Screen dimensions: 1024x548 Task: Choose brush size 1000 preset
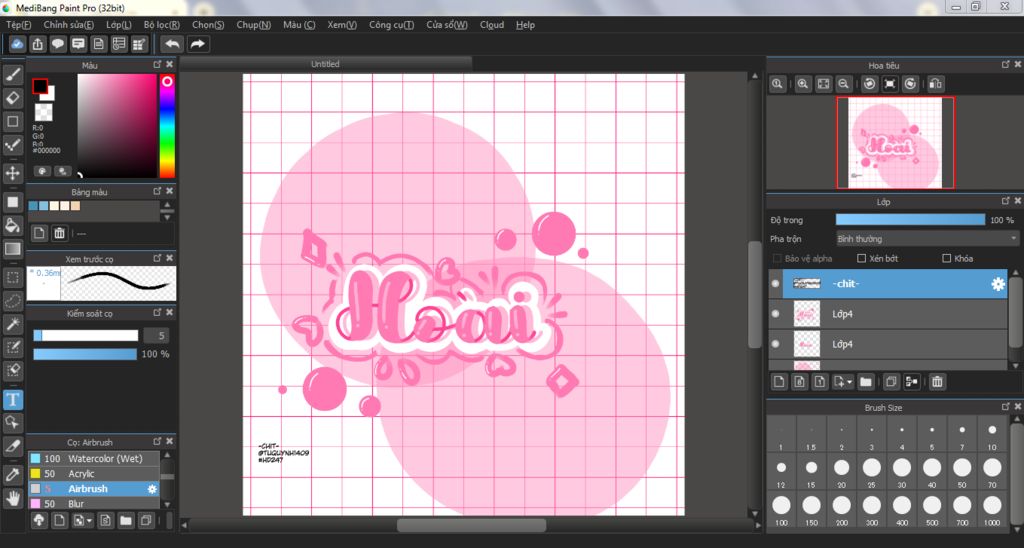pos(992,509)
